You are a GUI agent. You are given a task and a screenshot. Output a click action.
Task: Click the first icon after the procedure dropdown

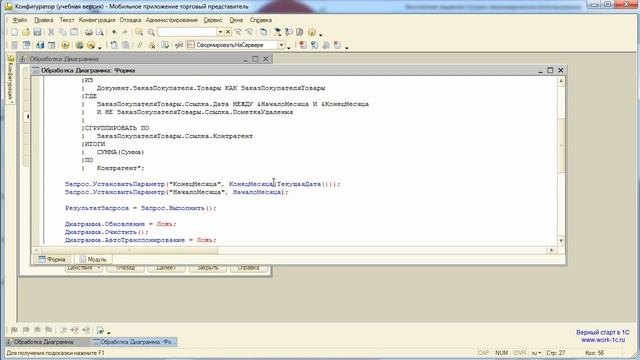(x=302, y=45)
